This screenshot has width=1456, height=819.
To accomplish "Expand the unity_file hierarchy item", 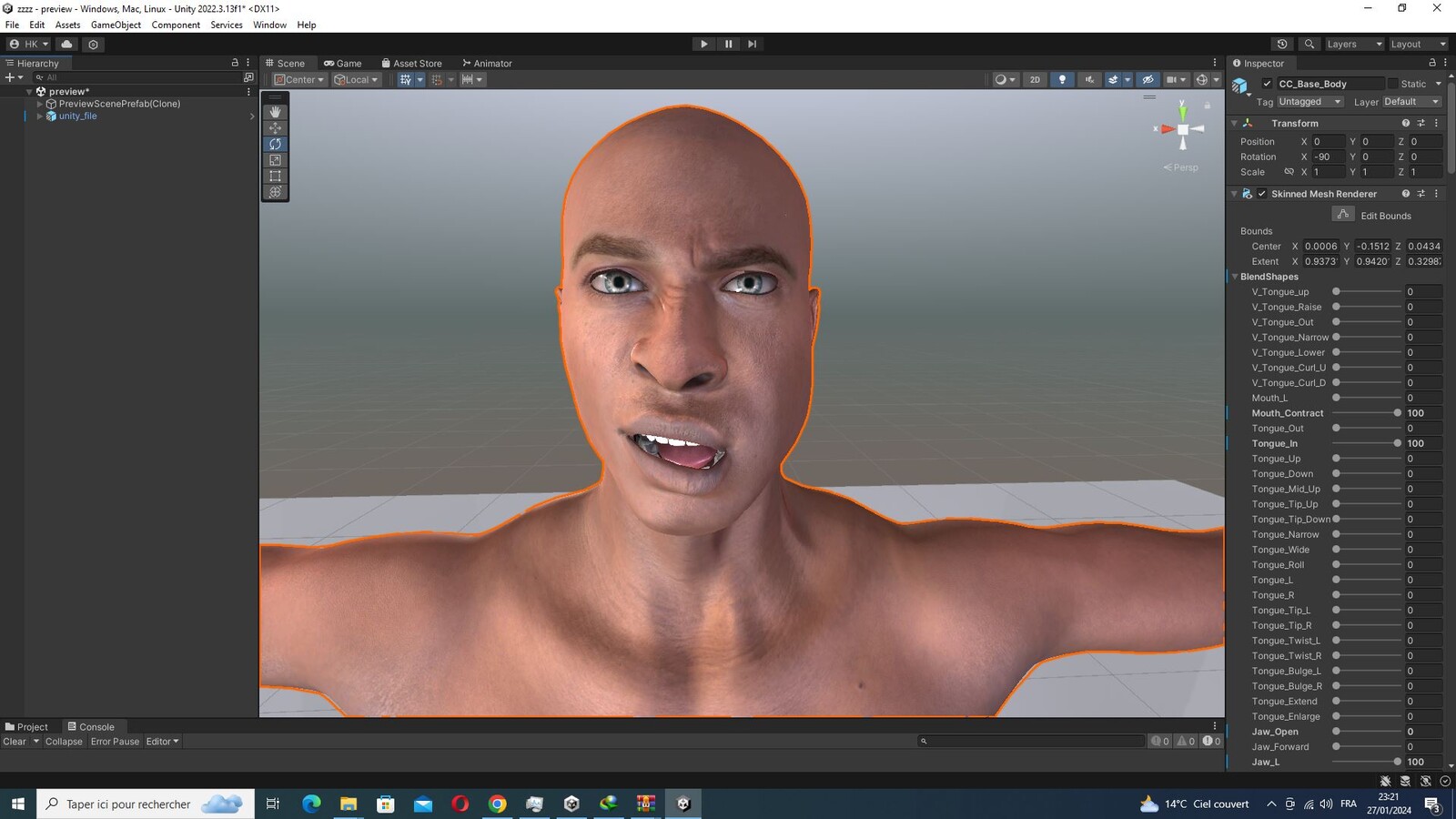I will click(x=40, y=116).
